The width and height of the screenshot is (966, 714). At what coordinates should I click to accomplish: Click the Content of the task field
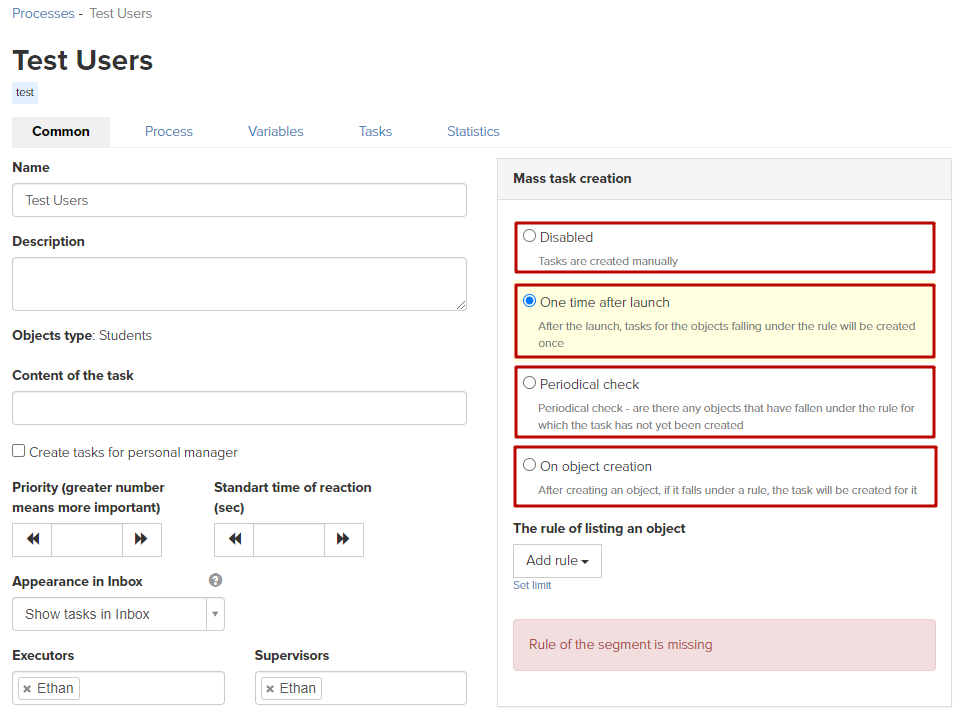tap(239, 408)
